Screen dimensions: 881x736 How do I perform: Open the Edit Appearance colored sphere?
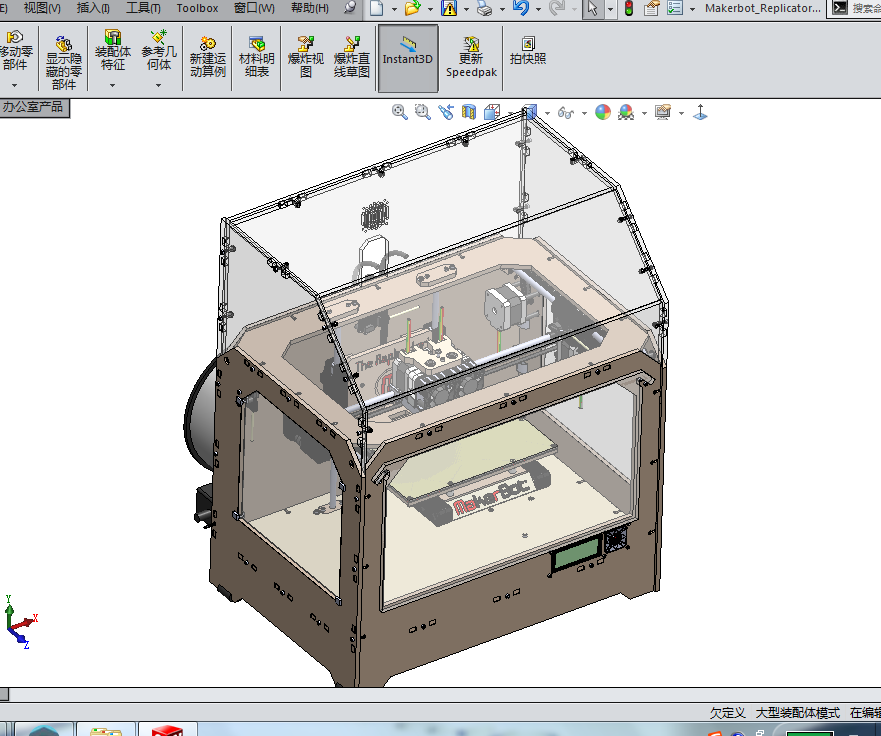(x=601, y=112)
